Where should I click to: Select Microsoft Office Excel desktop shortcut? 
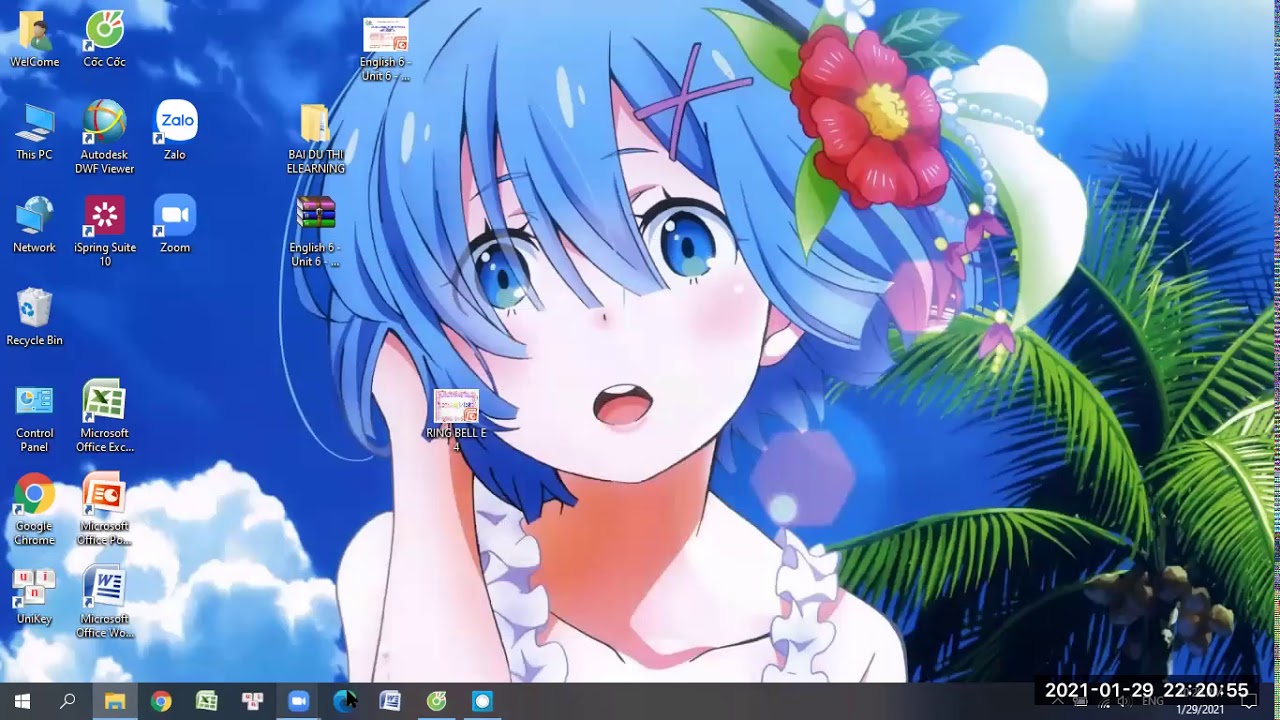105,417
